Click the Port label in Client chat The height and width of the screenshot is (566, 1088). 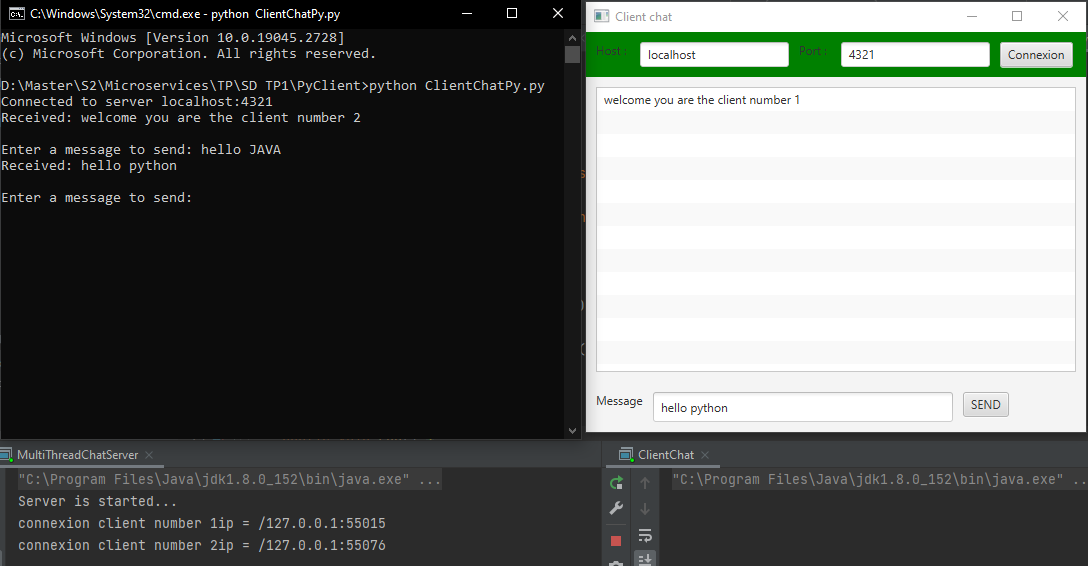click(813, 51)
